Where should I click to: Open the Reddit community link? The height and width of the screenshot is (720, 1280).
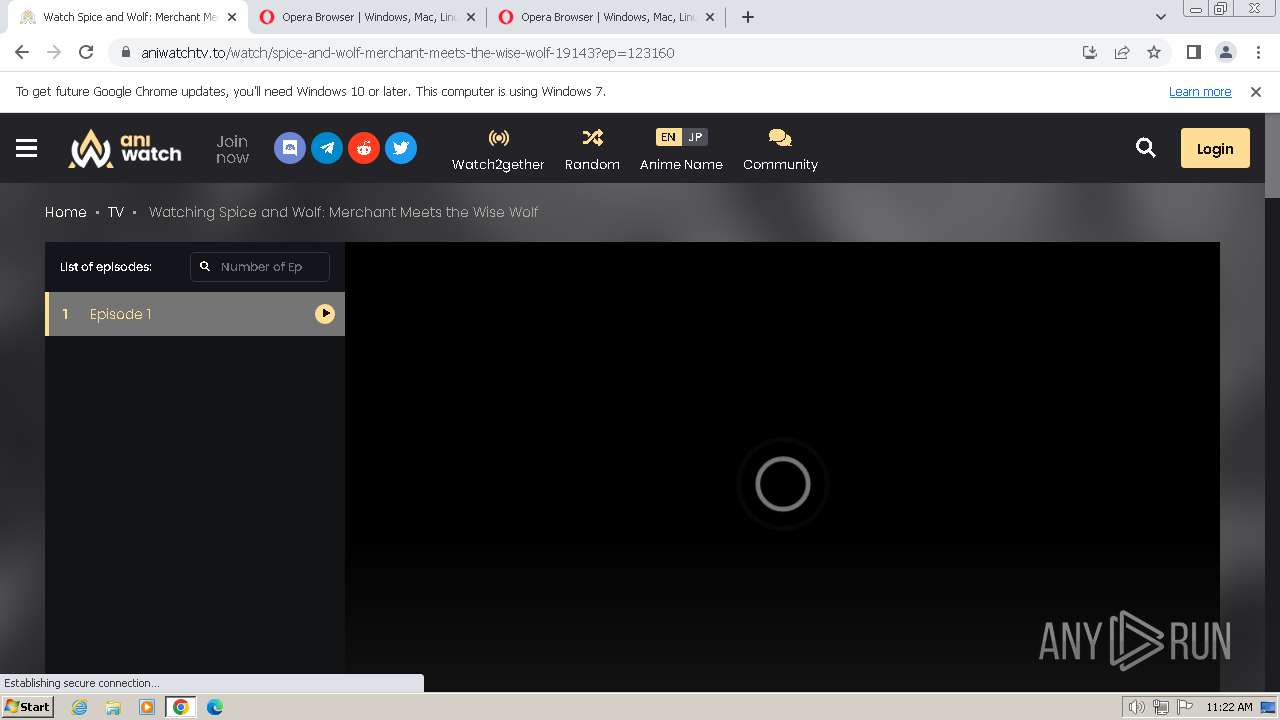coord(364,148)
